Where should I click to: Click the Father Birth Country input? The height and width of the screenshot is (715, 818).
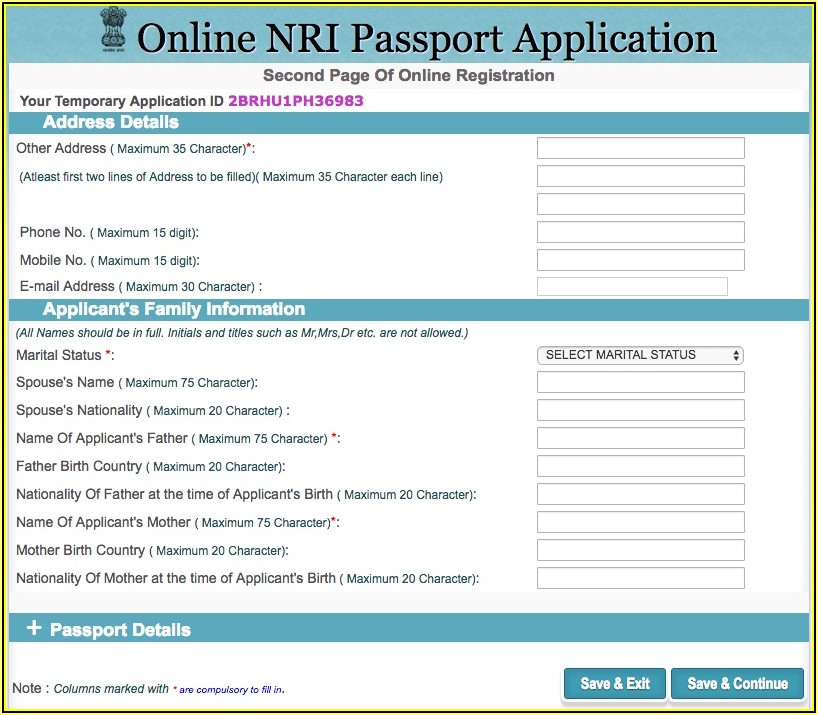pos(640,467)
